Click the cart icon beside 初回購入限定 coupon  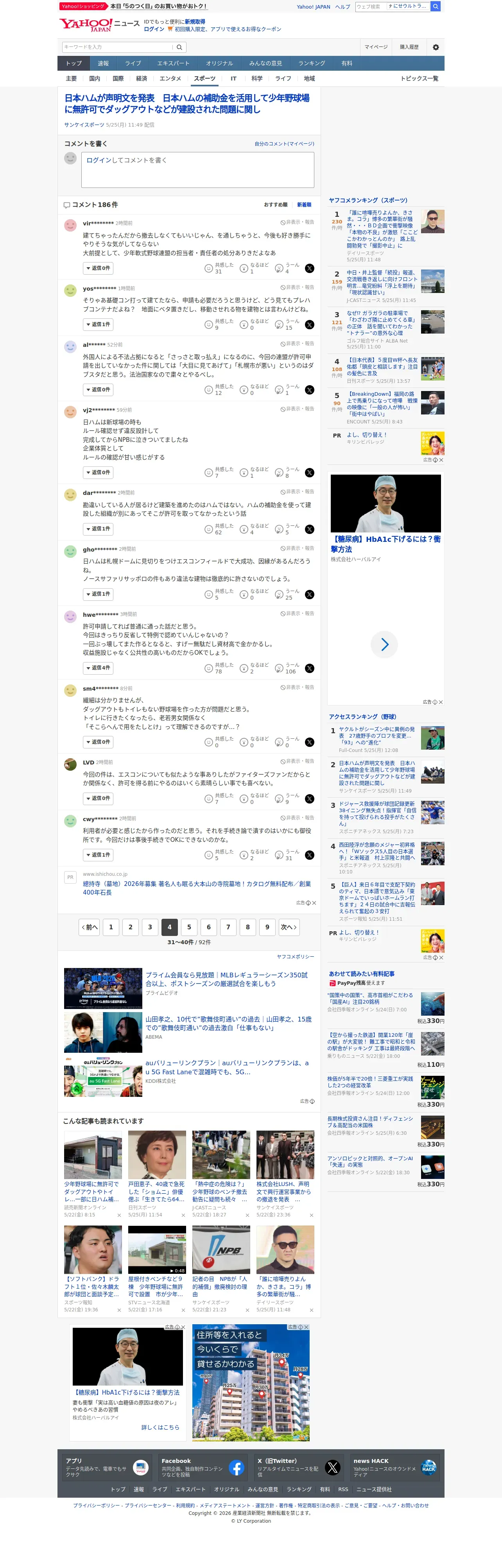[170, 29]
